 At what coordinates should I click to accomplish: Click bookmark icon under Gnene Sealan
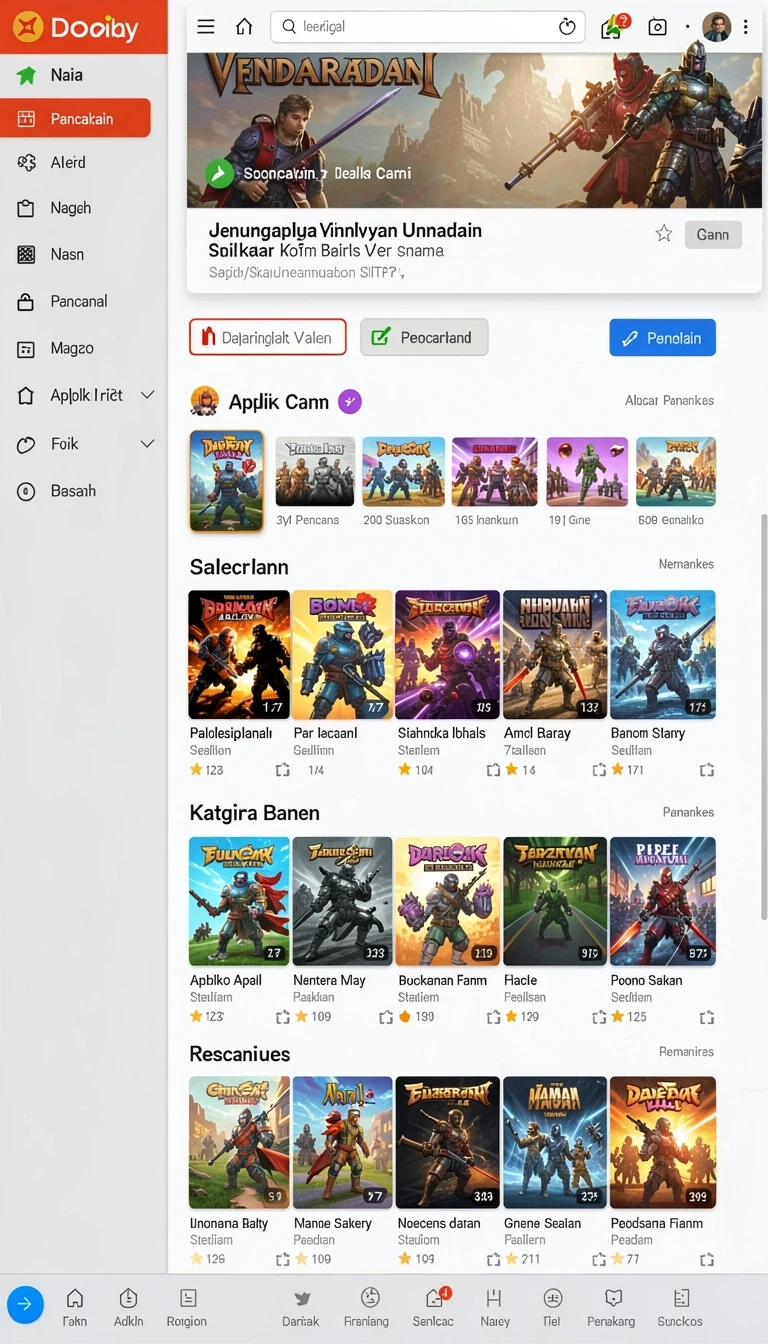pyautogui.click(x=599, y=1259)
